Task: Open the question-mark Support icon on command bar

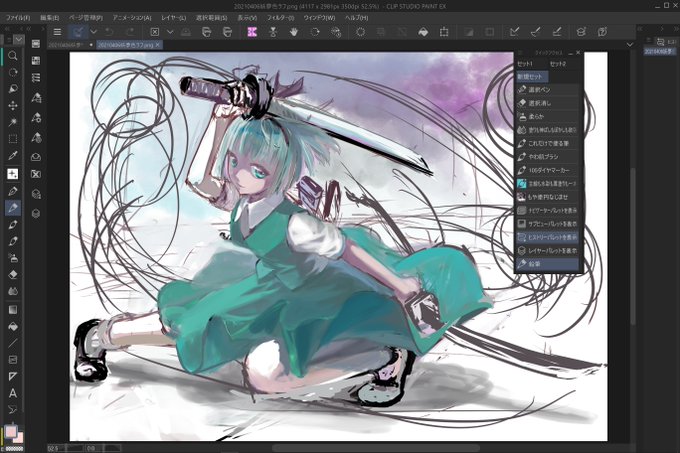Action: click(602, 32)
